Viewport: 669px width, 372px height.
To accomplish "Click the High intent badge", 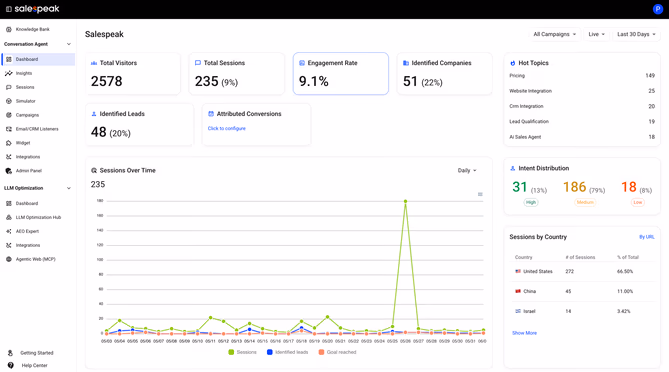I will click(x=531, y=203).
